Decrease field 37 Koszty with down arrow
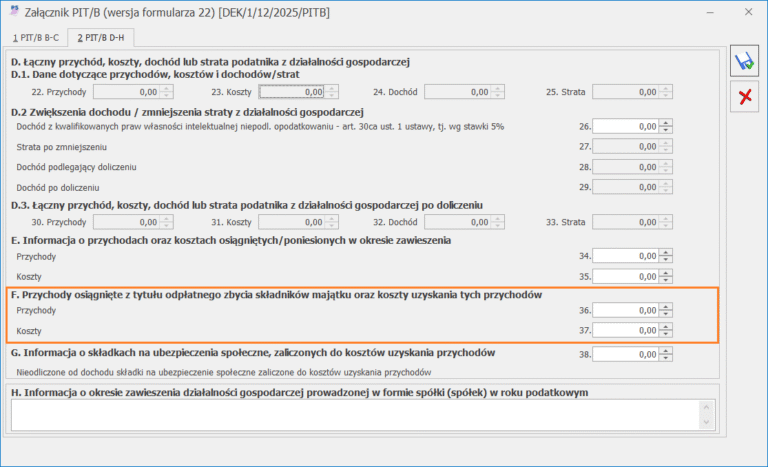 [x=665, y=334]
